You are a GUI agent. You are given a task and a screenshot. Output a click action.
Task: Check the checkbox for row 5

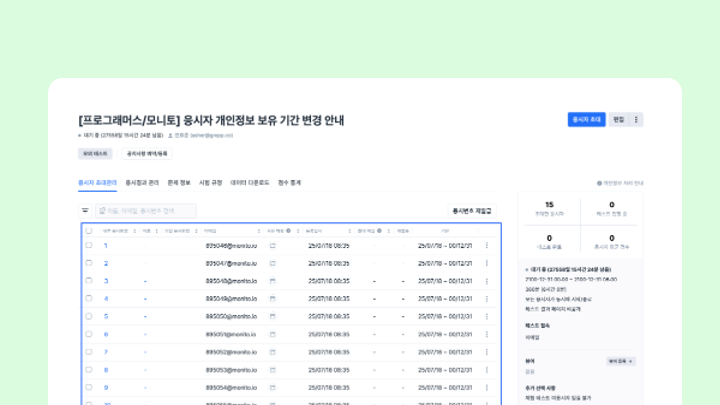(x=89, y=316)
